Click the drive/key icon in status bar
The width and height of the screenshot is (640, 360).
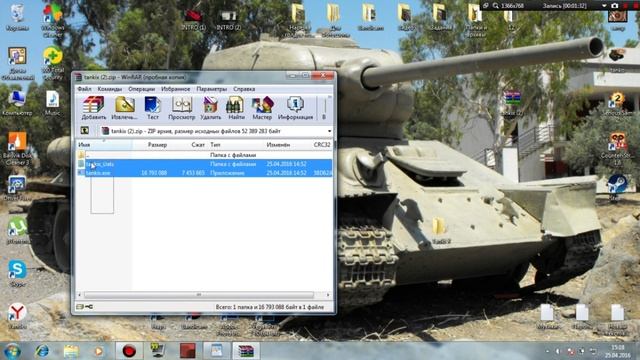click(x=84, y=307)
